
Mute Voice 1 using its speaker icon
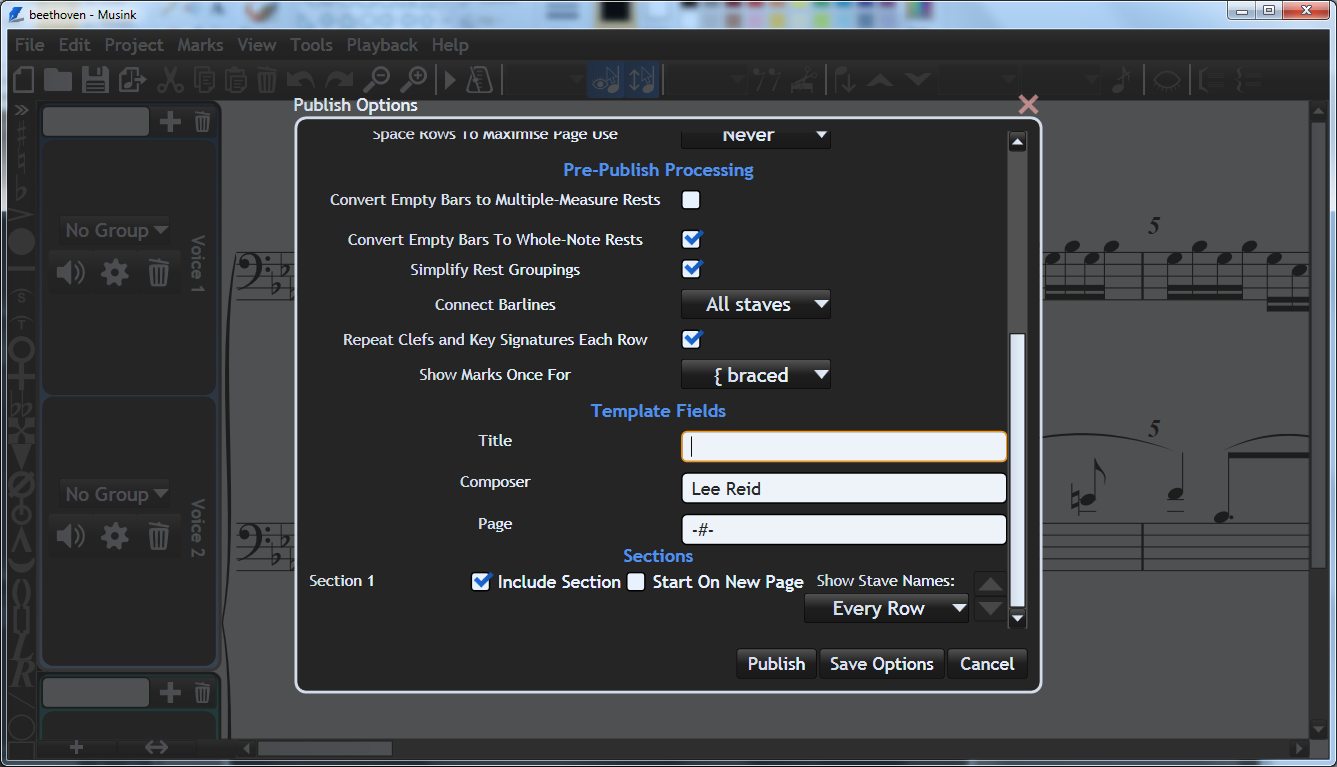[71, 273]
